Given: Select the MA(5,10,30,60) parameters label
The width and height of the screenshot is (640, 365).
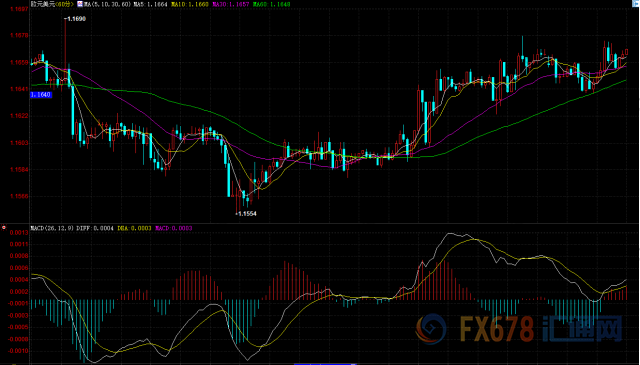Looking at the screenshot, I should 108,4.
